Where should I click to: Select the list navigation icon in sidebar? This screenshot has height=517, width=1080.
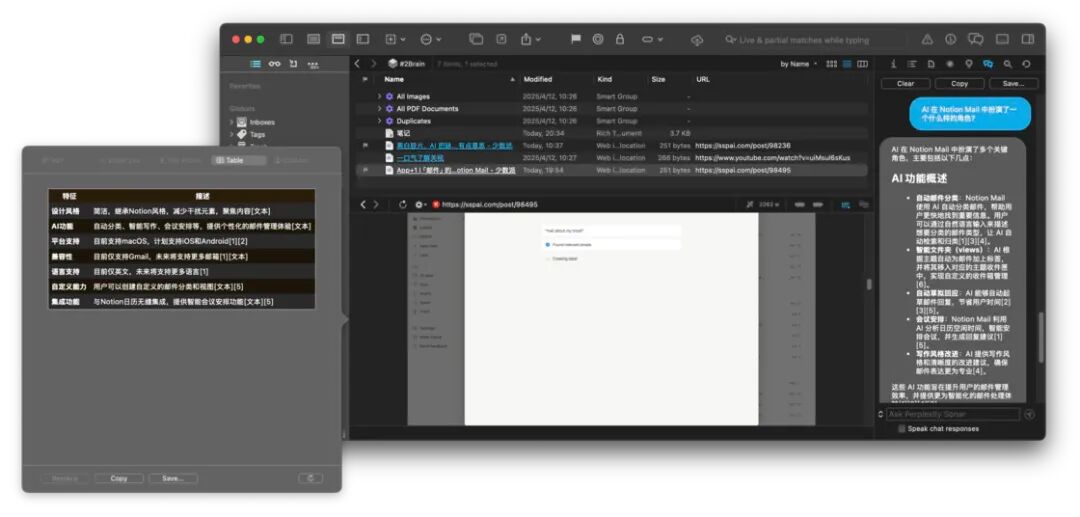pos(256,64)
